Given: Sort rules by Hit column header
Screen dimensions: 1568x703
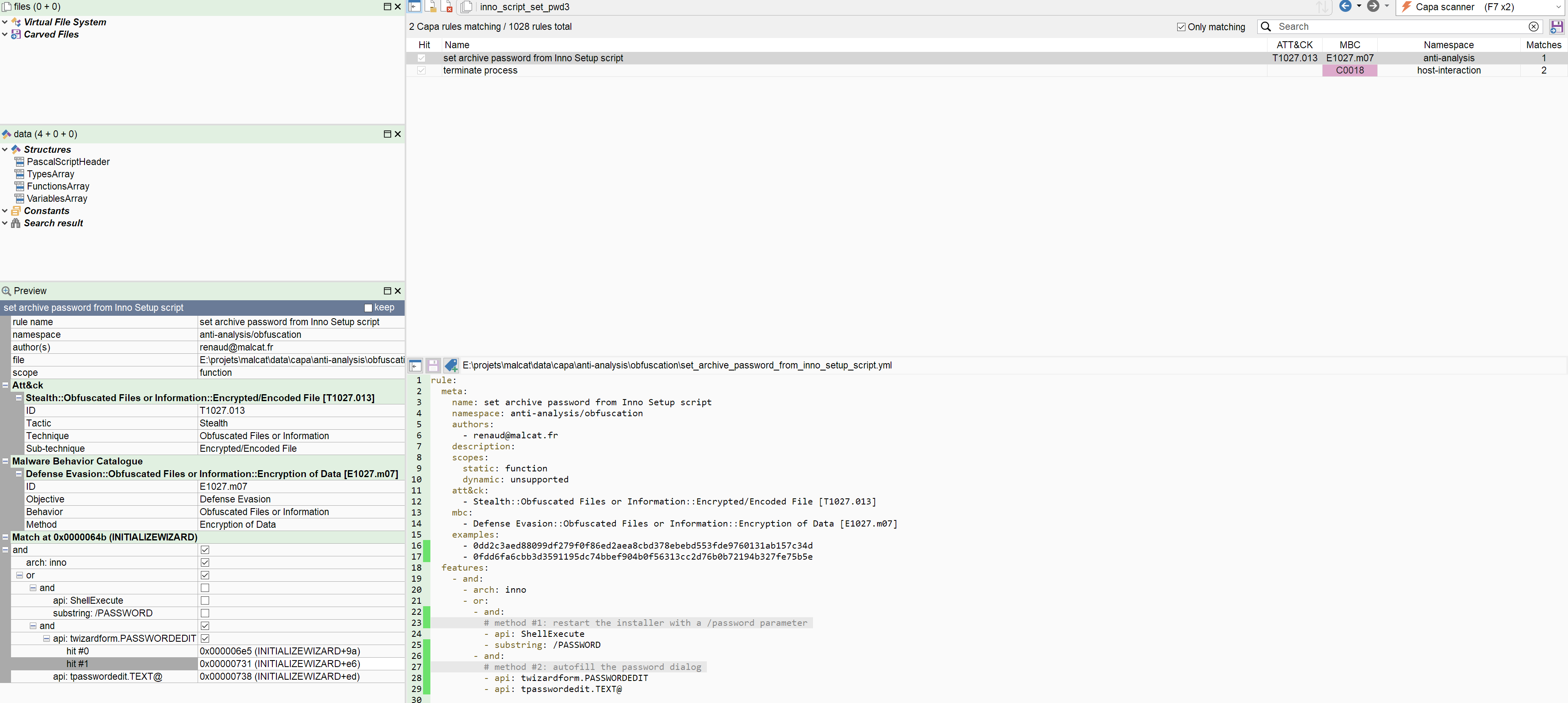Looking at the screenshot, I should (x=424, y=45).
